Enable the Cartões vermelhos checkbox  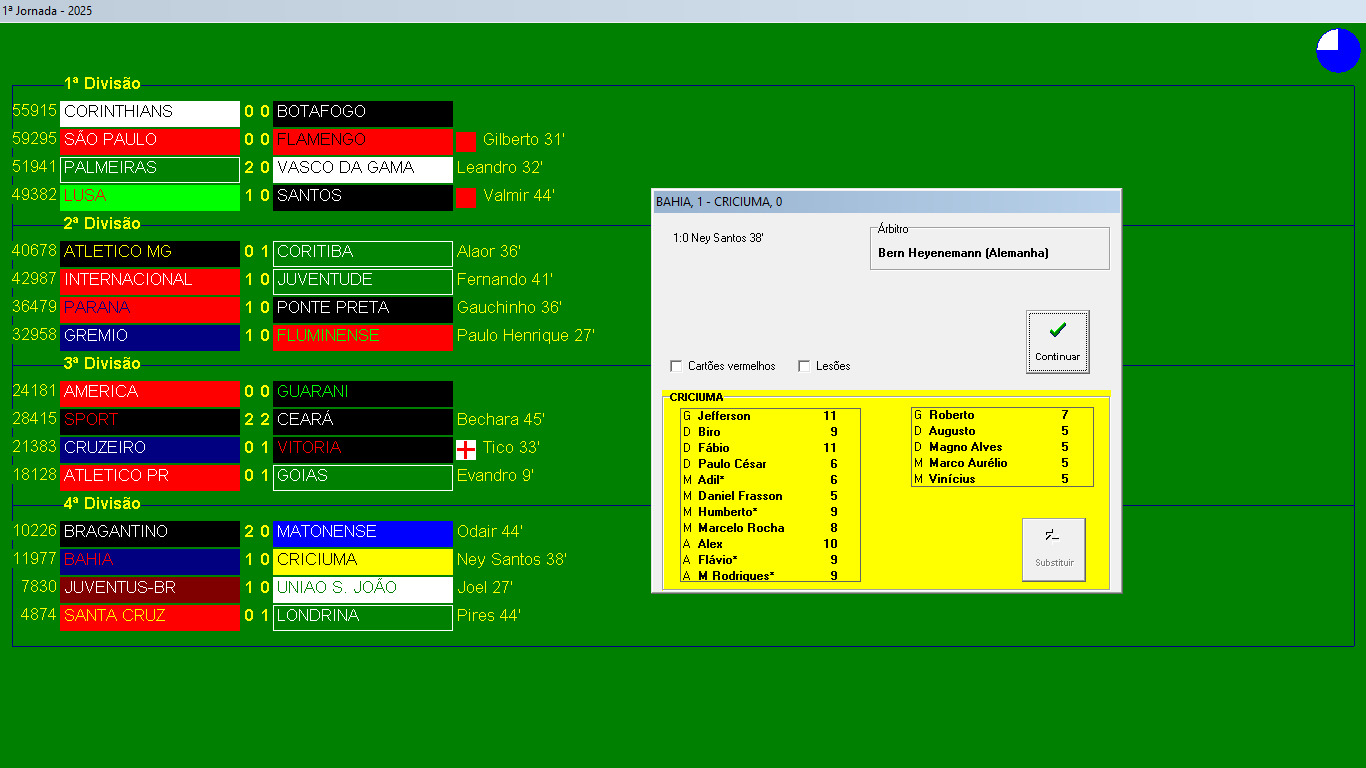click(x=677, y=366)
